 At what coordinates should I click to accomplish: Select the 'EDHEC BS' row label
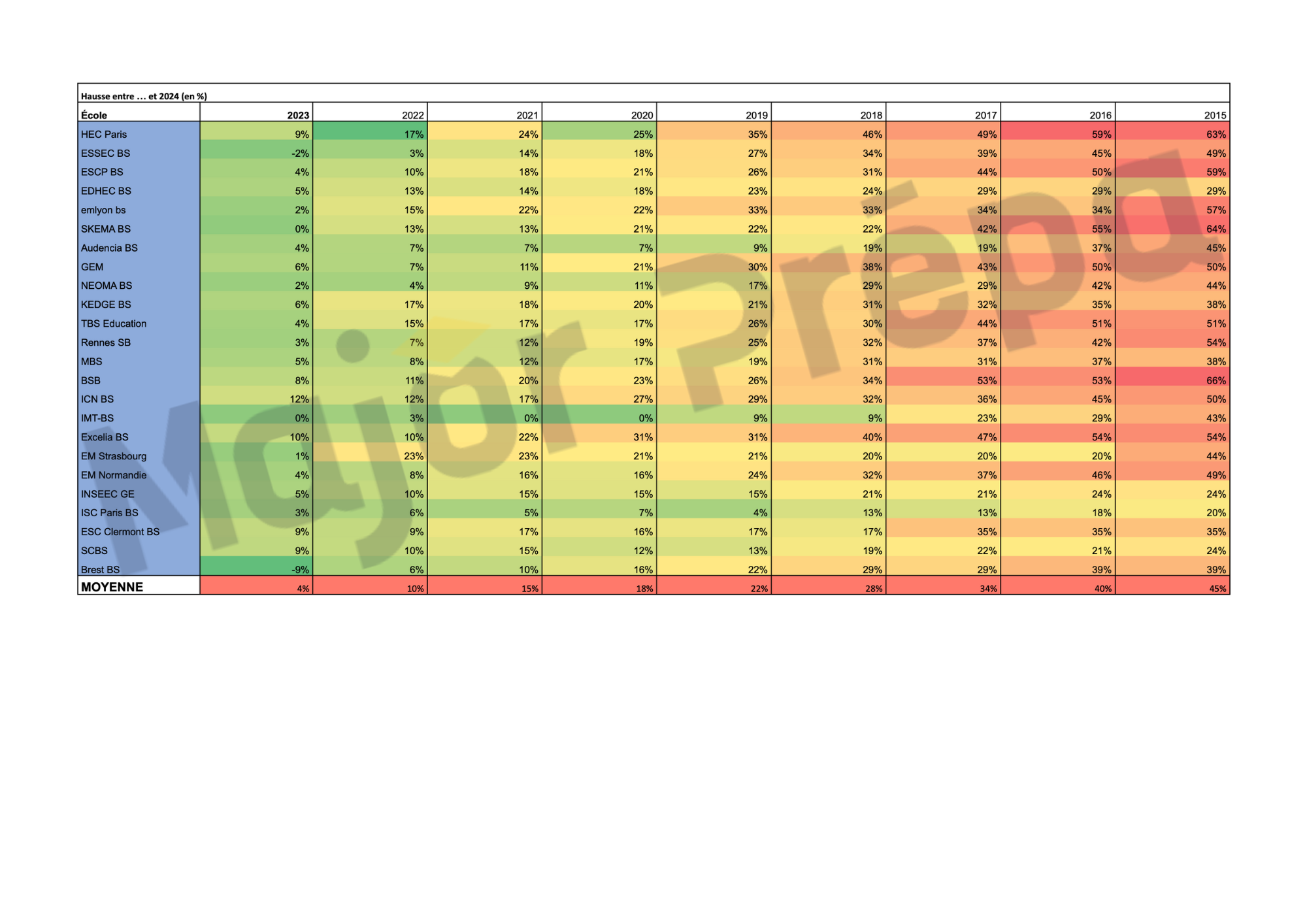pyautogui.click(x=106, y=191)
